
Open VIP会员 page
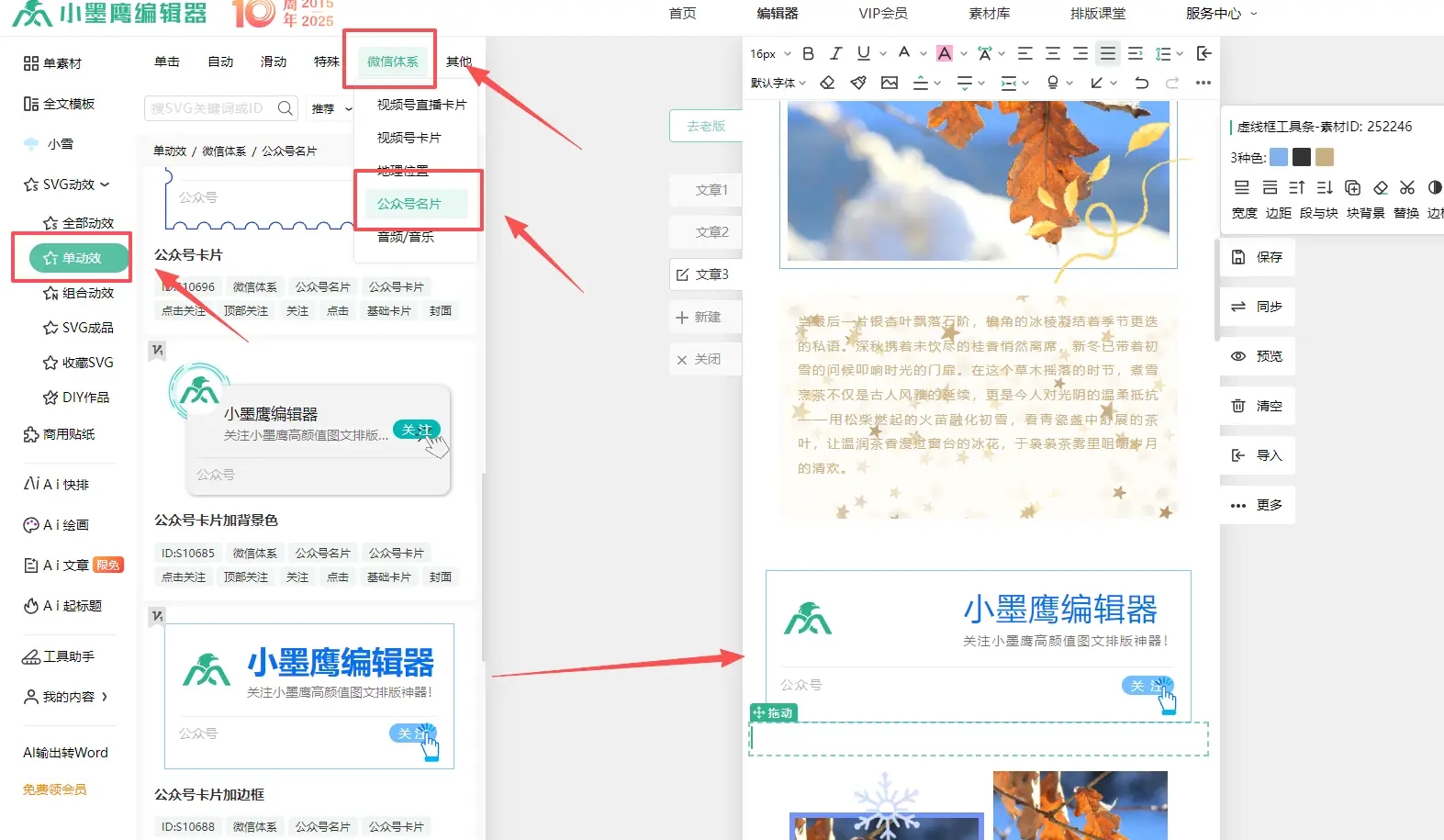pyautogui.click(x=883, y=14)
